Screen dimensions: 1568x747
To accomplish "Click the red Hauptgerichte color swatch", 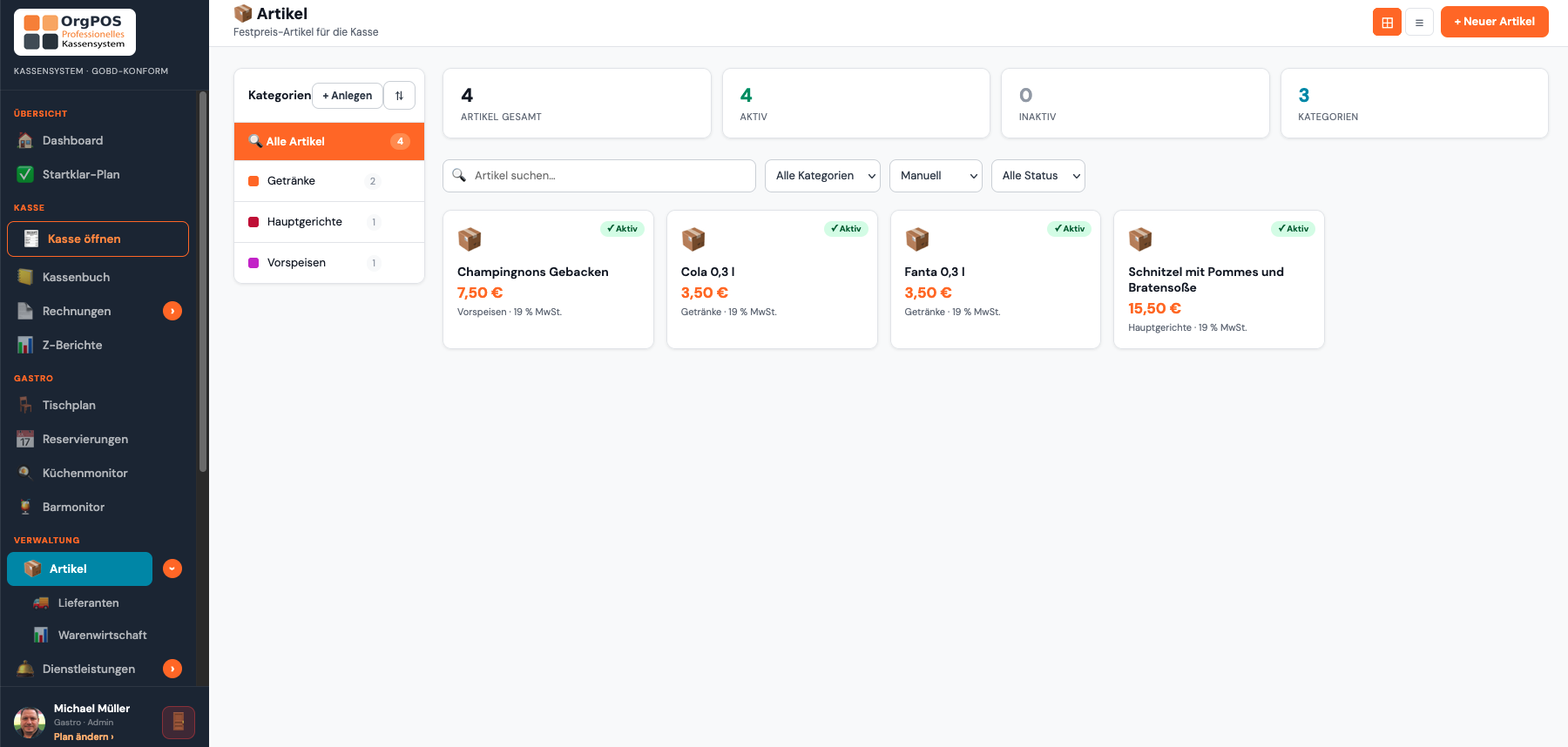I will pyautogui.click(x=253, y=222).
